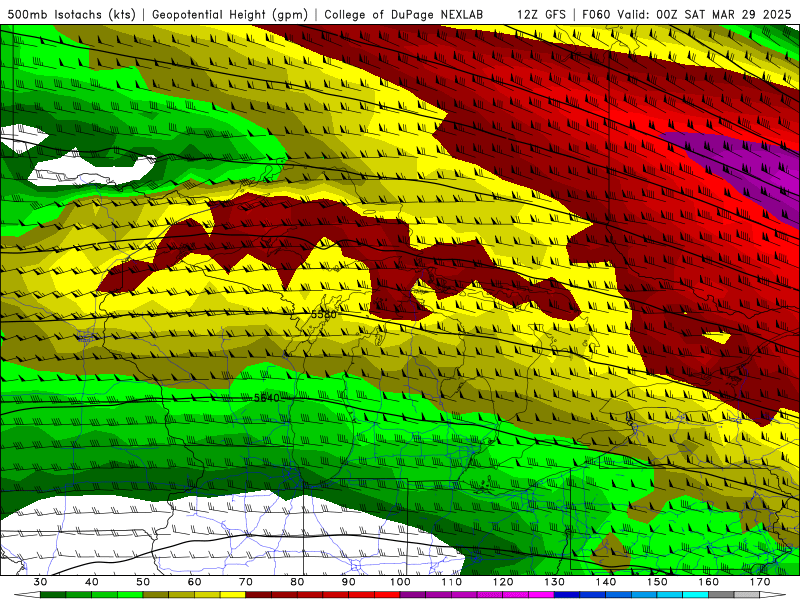Select 'F060 Valid: 00Z SAT MAR 29 2025'
This screenshot has height=600, width=800.
tap(689, 14)
